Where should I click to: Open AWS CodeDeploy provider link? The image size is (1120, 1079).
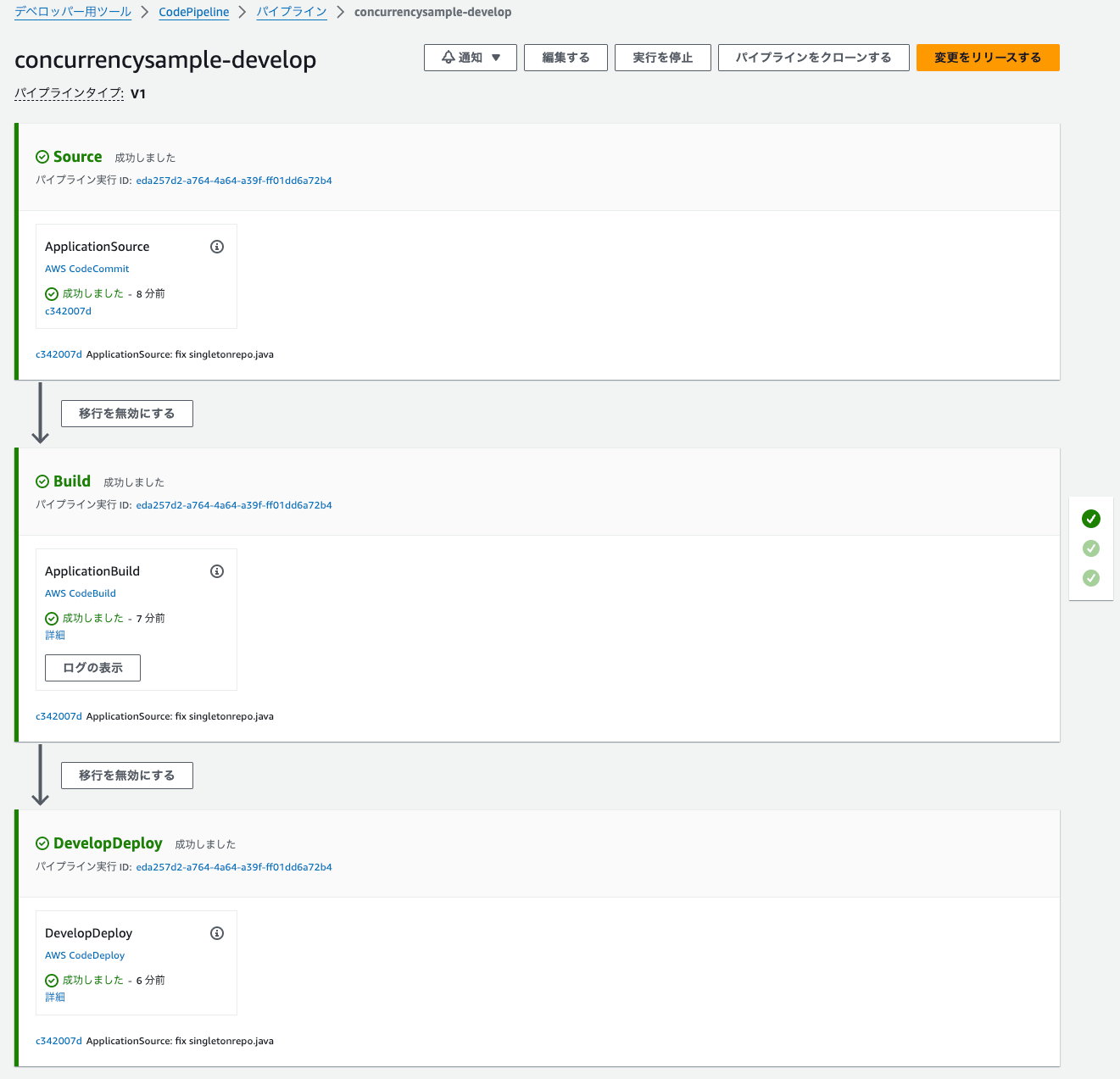tap(85, 955)
